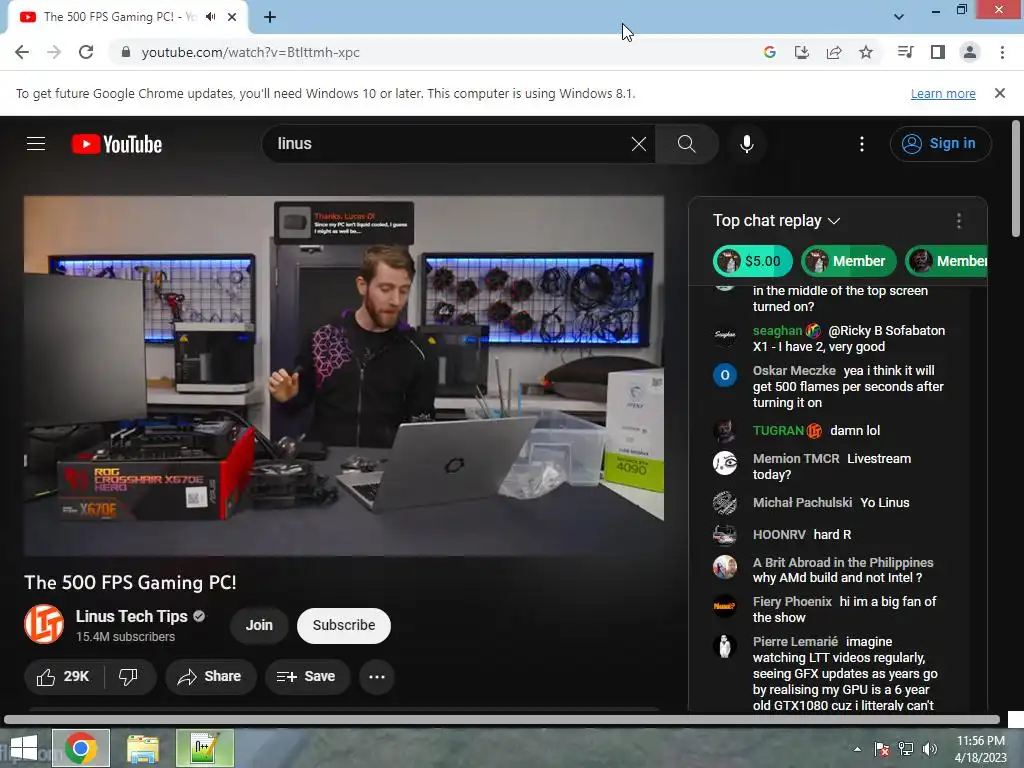The image size is (1024, 768).
Task: Go forward in Chrome
Action: pyautogui.click(x=54, y=52)
